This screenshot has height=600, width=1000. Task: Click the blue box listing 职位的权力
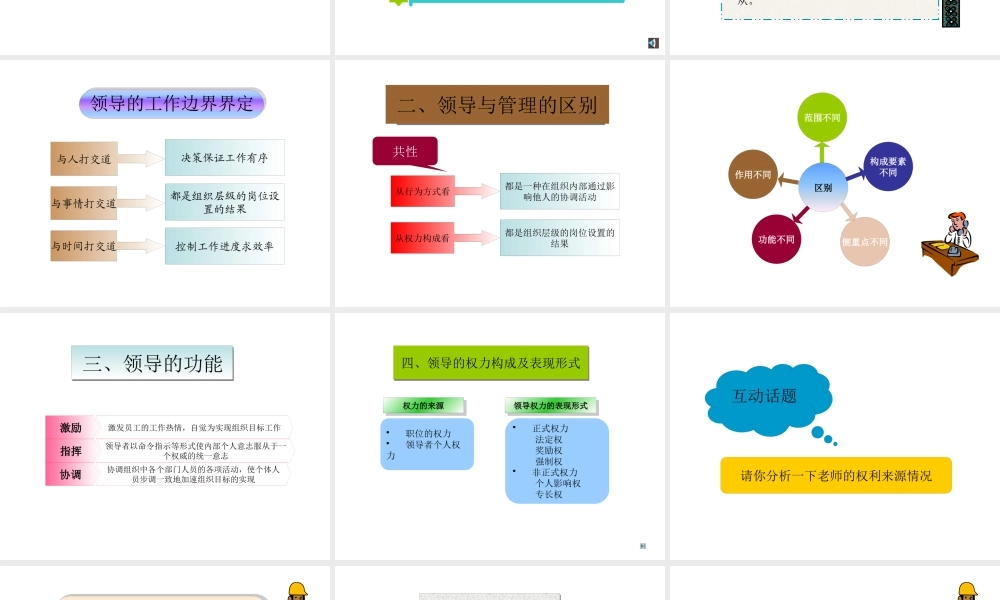pos(427,444)
